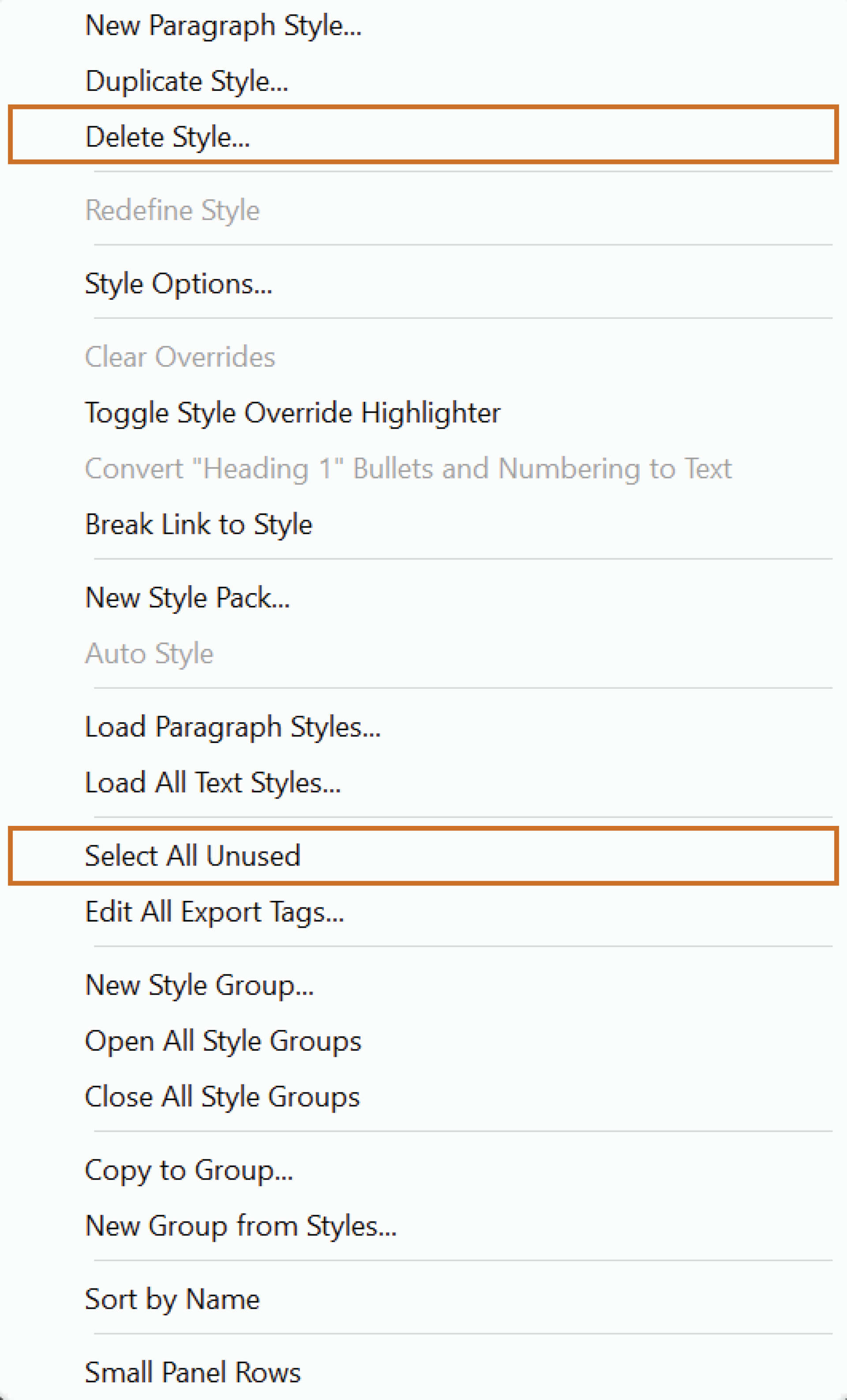Close All Style Groups

222,1096
